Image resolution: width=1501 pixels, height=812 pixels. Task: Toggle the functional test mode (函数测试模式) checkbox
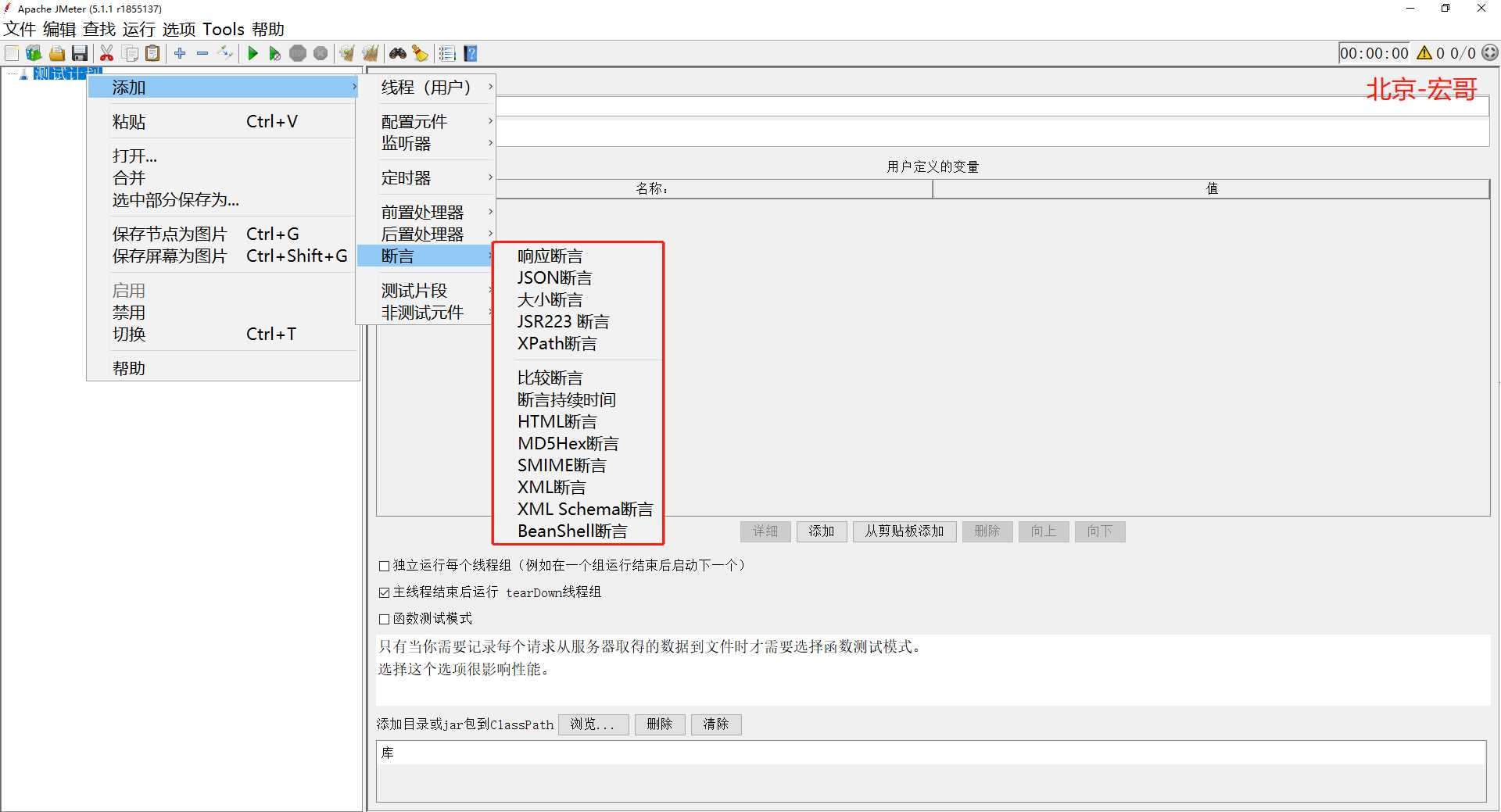click(x=384, y=619)
